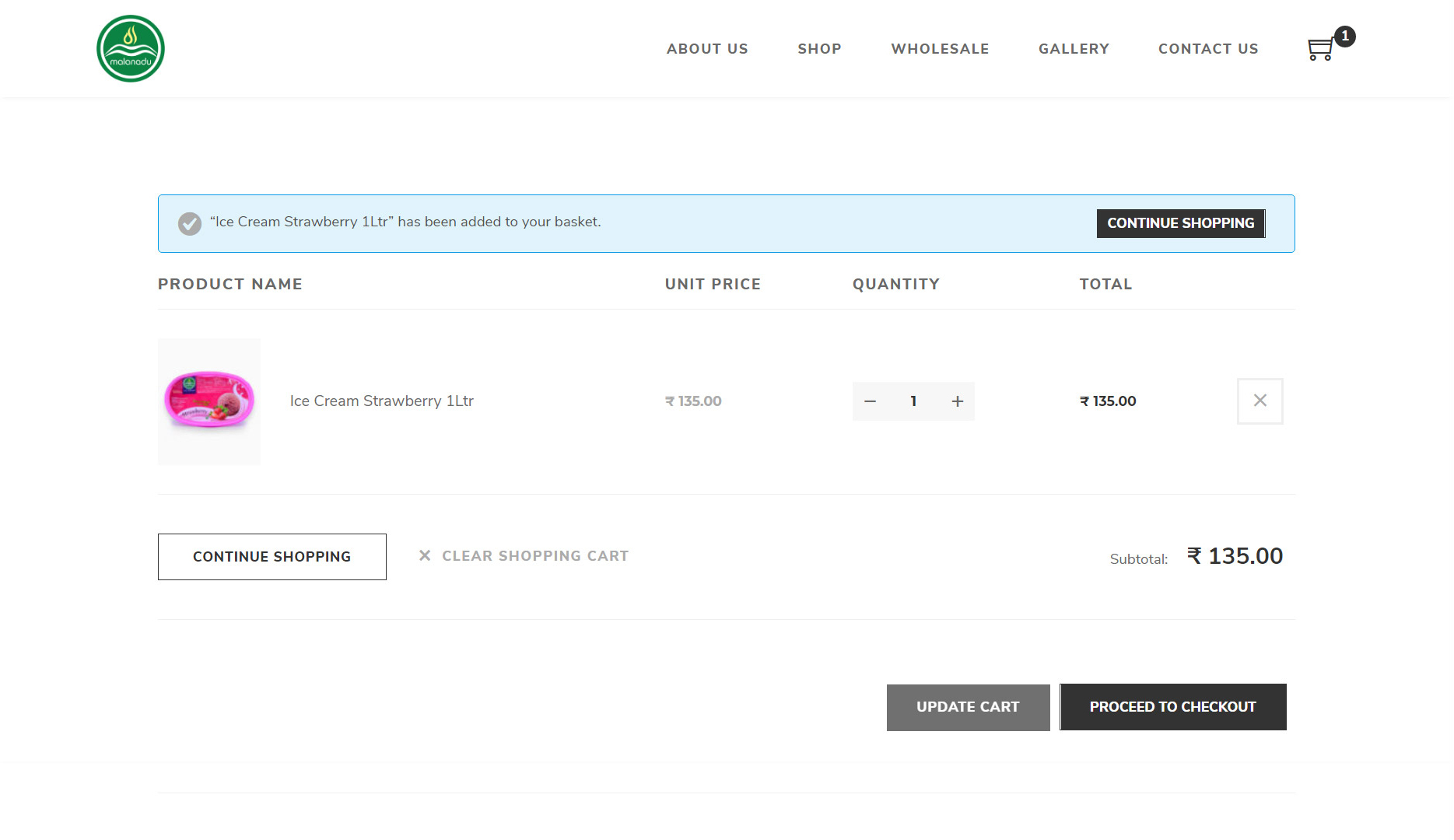Click the X icon beside Clear Shopping Cart
Viewport: 1454px width, 840px height.
[x=425, y=555]
